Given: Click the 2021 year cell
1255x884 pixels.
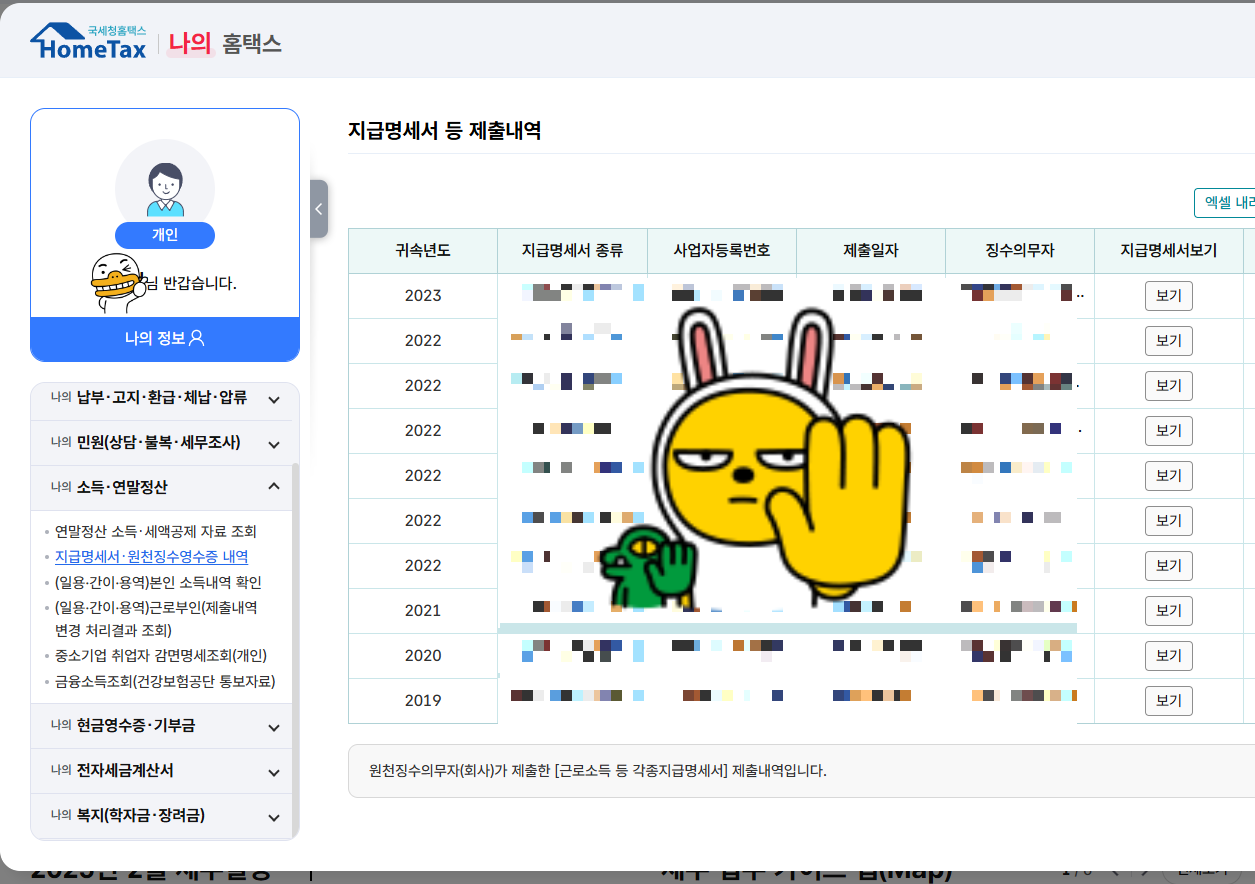Looking at the screenshot, I should coord(423,611).
